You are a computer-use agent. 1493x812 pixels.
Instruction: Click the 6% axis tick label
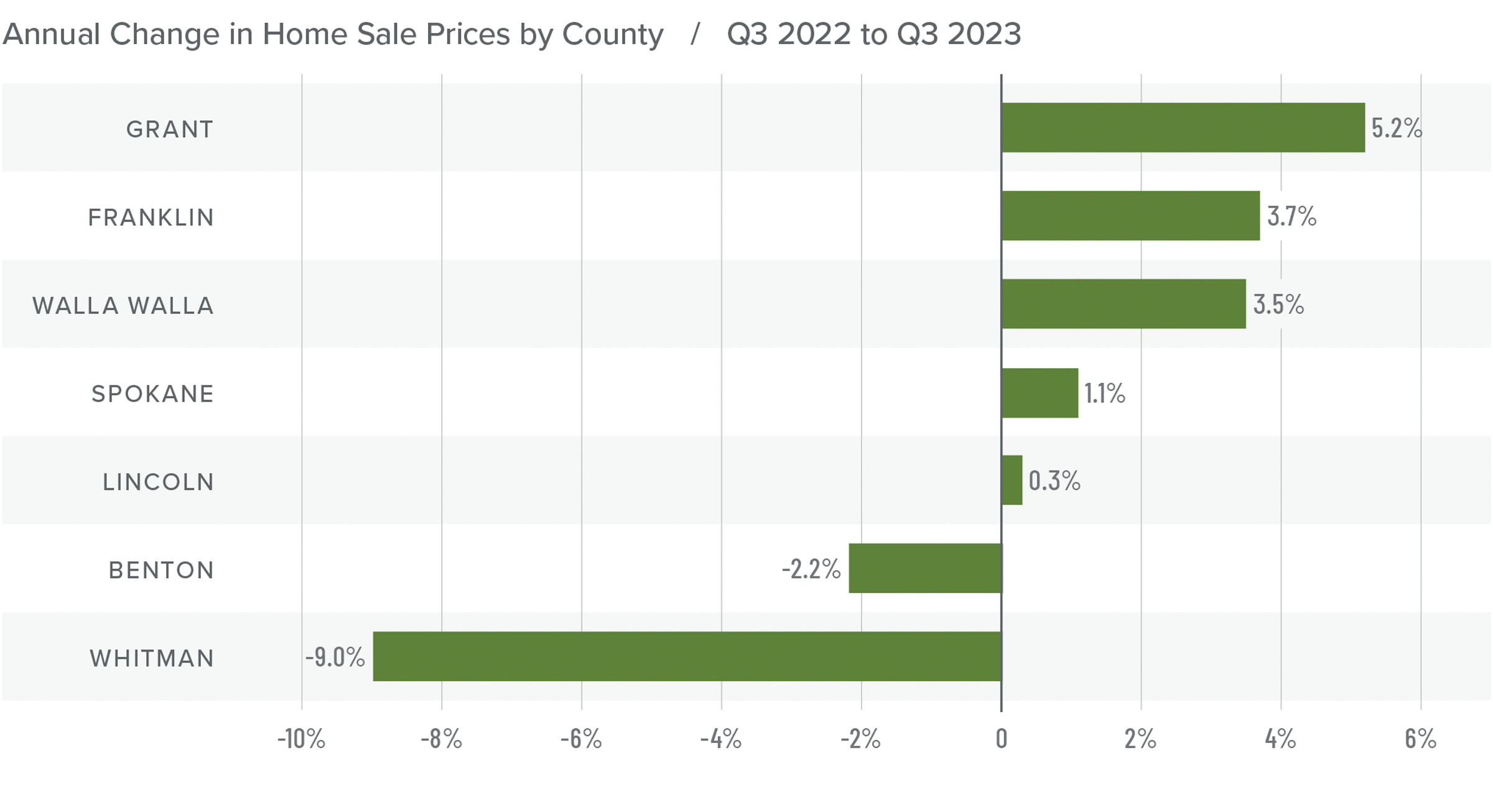(x=1420, y=739)
